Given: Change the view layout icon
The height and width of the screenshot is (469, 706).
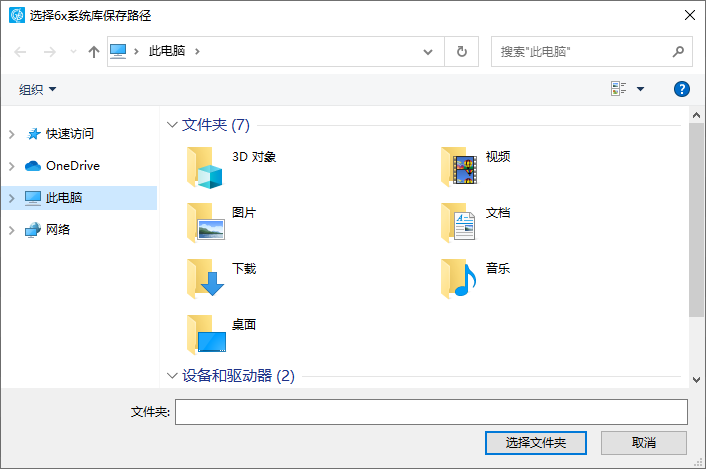Looking at the screenshot, I should click(x=619, y=89).
